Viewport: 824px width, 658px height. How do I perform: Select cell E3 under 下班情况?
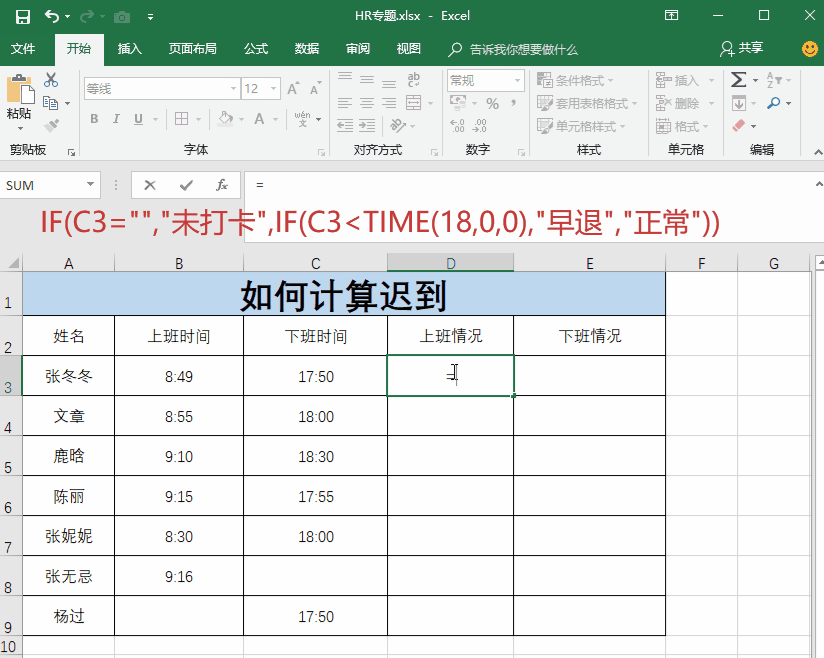coord(589,376)
